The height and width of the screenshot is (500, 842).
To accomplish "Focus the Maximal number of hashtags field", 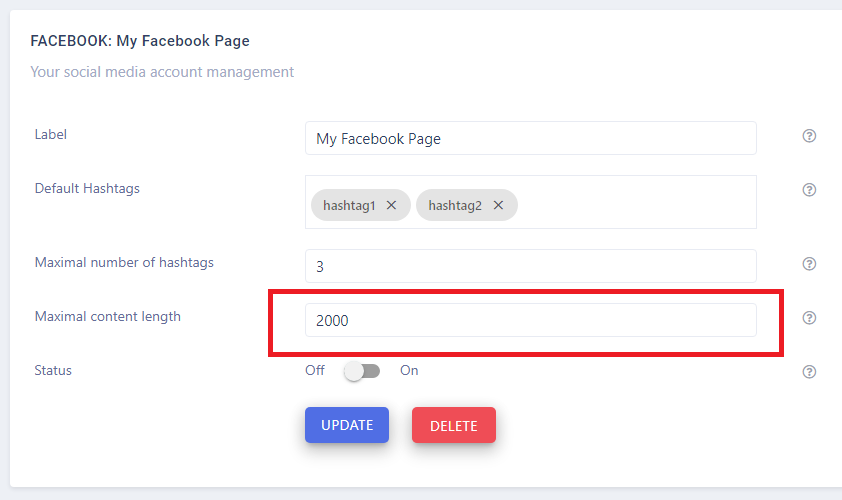I will (531, 266).
